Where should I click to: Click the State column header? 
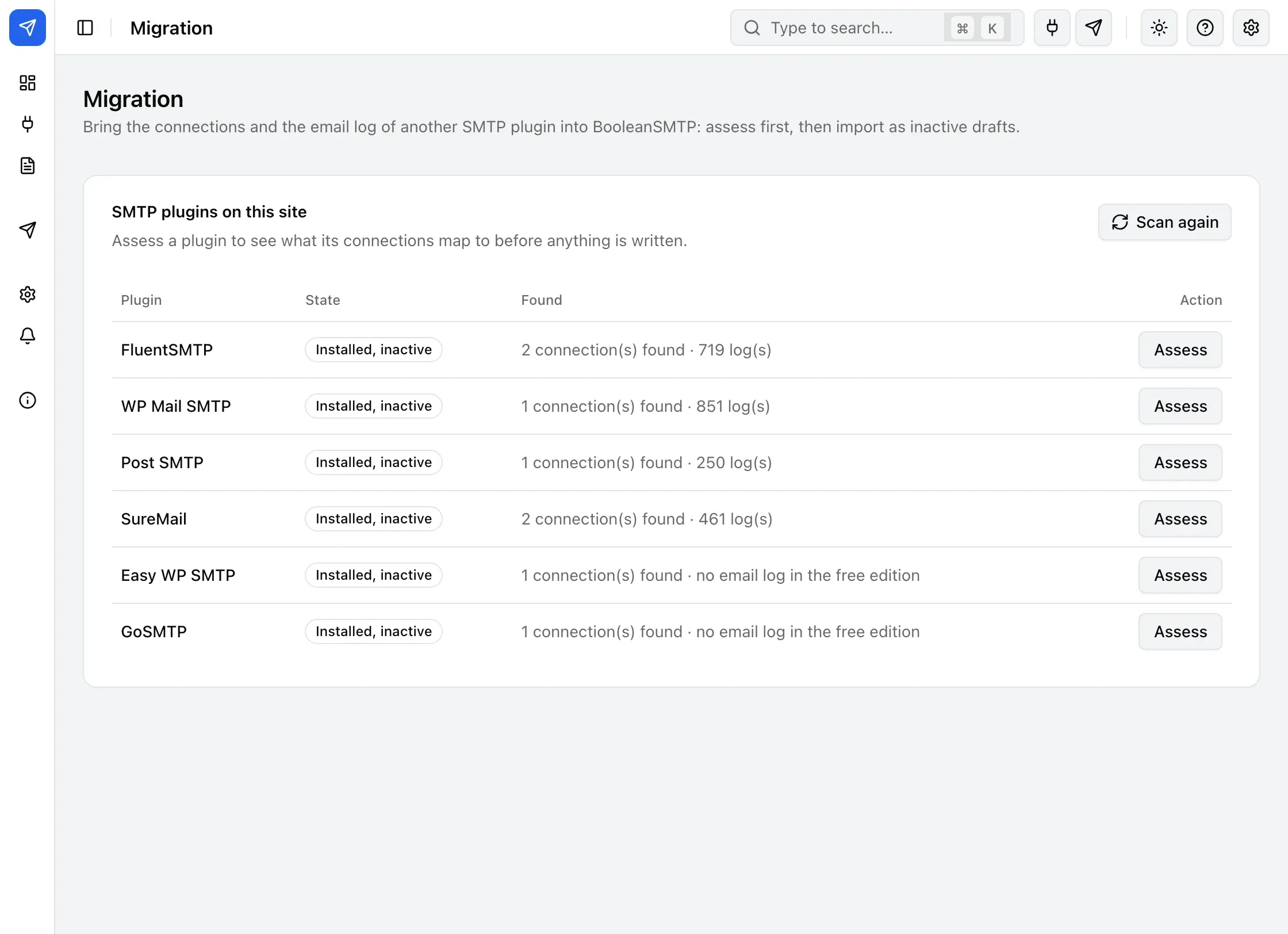[323, 300]
